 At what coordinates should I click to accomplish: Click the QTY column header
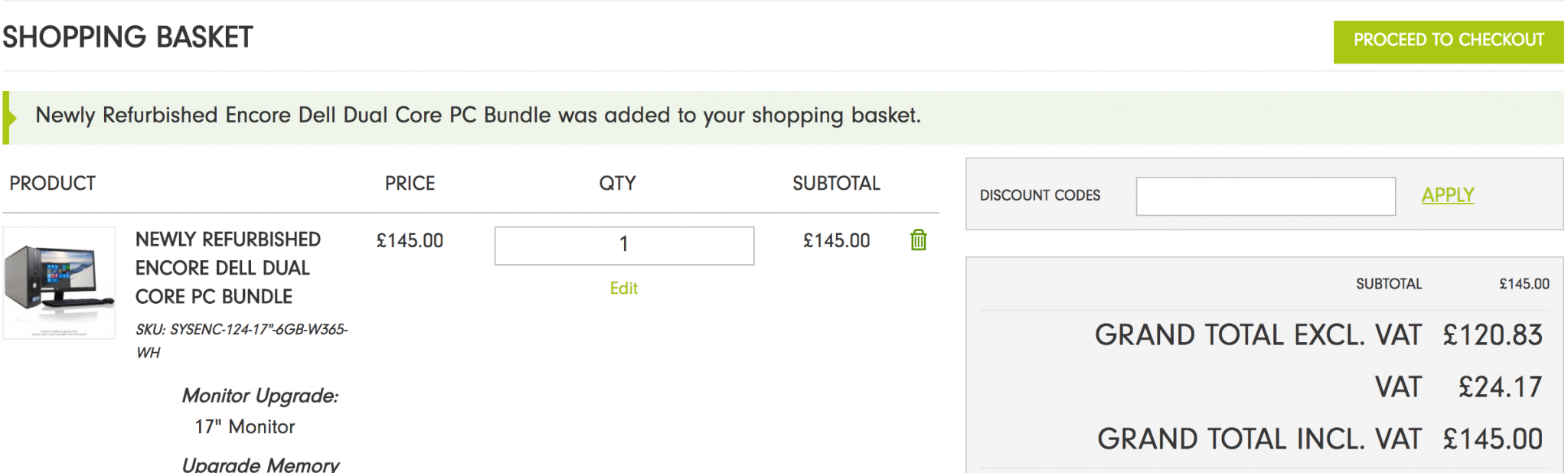pos(617,184)
